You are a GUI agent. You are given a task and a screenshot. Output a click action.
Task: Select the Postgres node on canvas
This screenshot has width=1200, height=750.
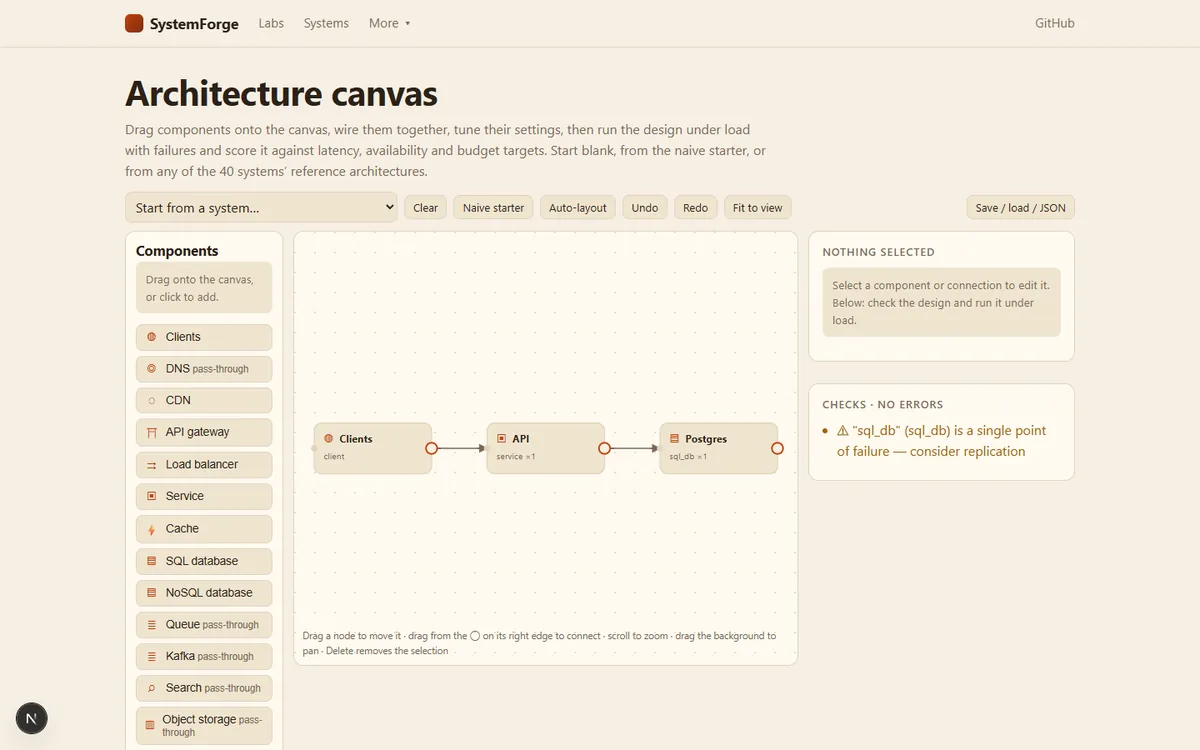click(719, 448)
